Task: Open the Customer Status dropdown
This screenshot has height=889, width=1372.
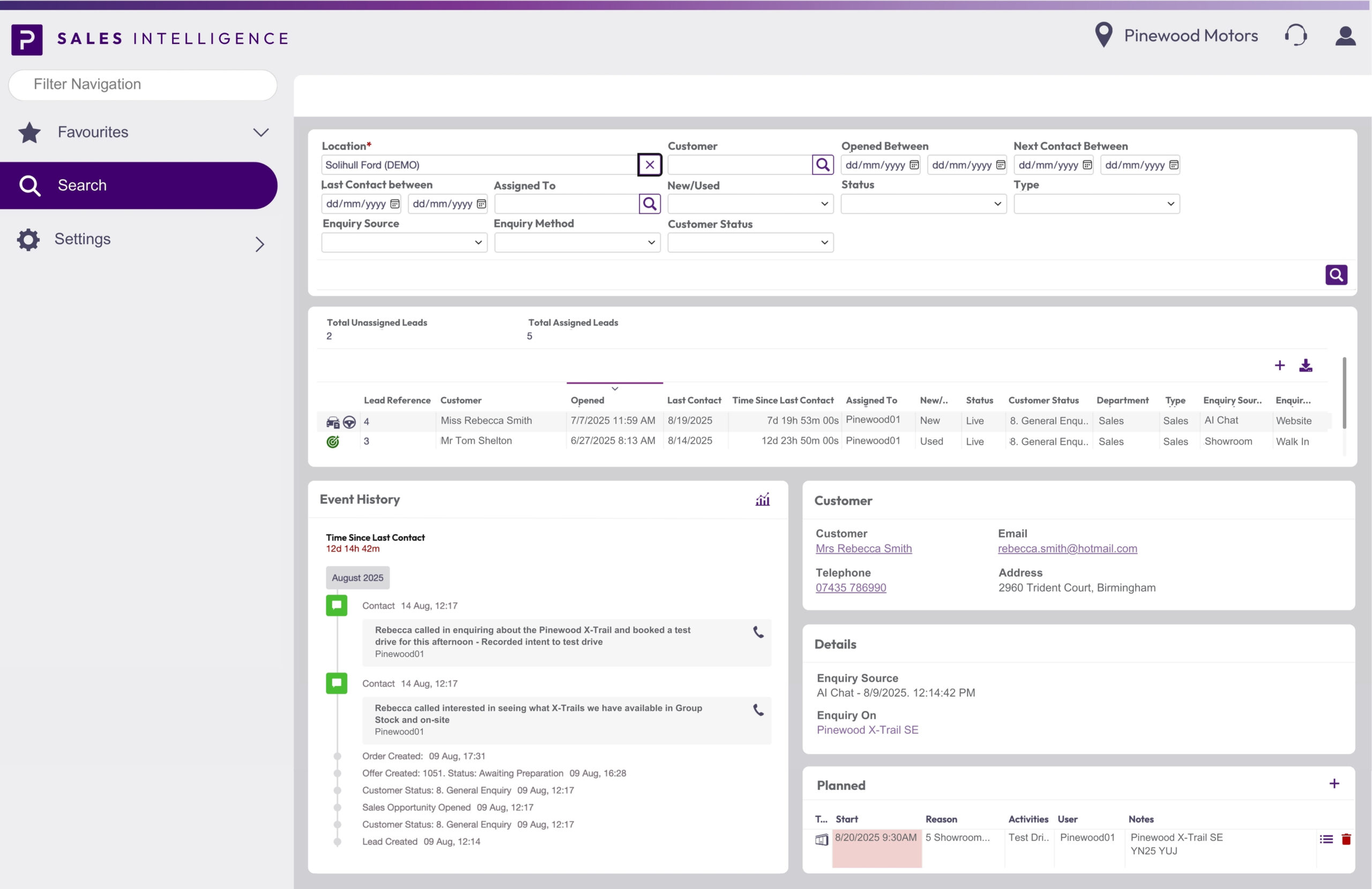Action: tap(750, 243)
